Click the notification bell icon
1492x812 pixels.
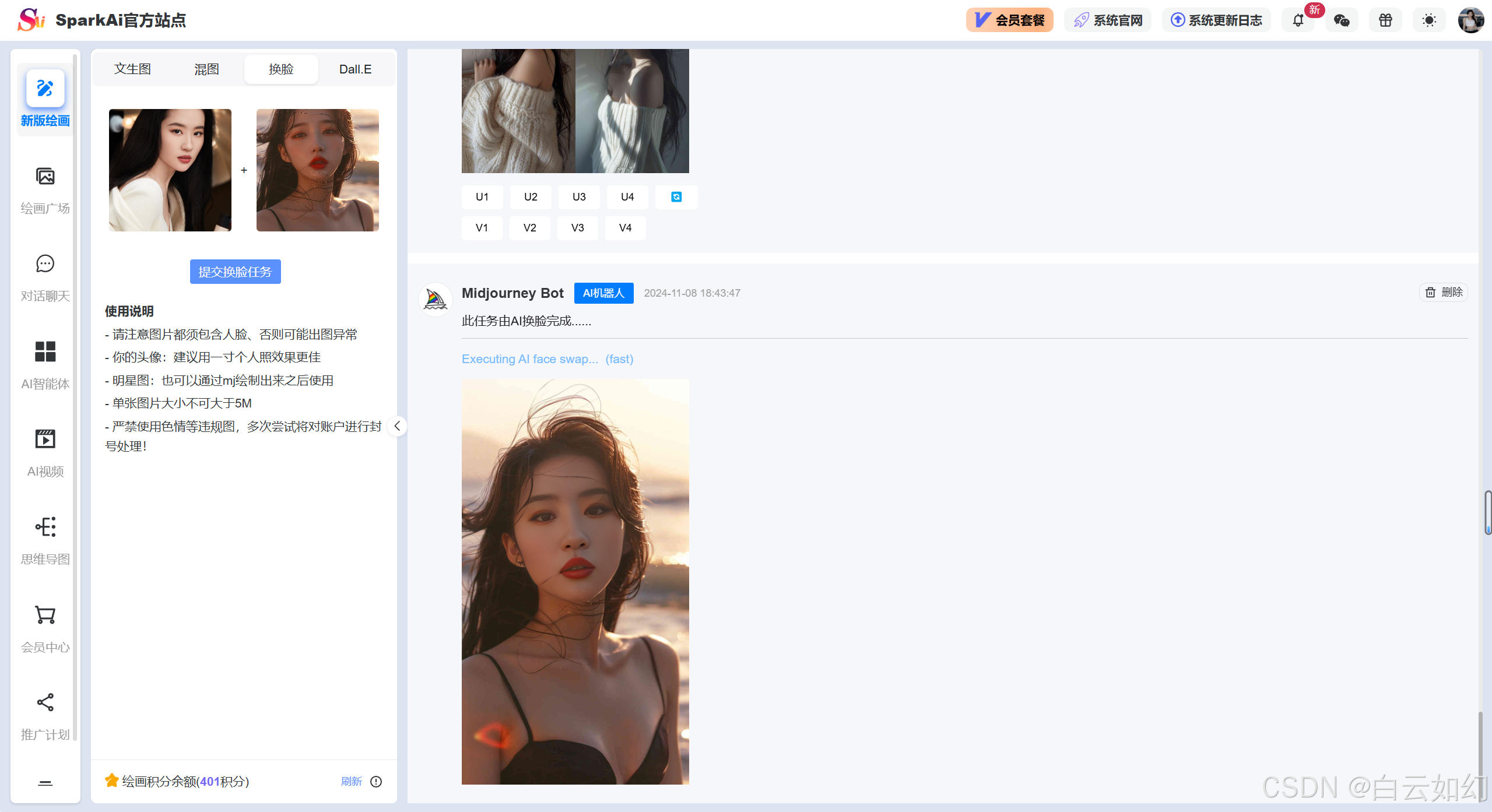click(x=1297, y=20)
